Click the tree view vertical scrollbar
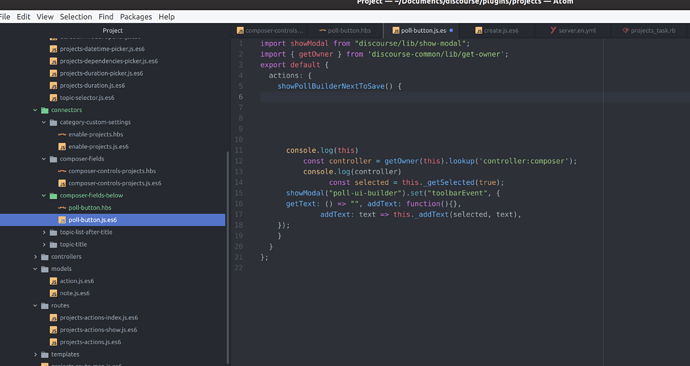Viewport: 690px width, 366px height. click(x=228, y=257)
